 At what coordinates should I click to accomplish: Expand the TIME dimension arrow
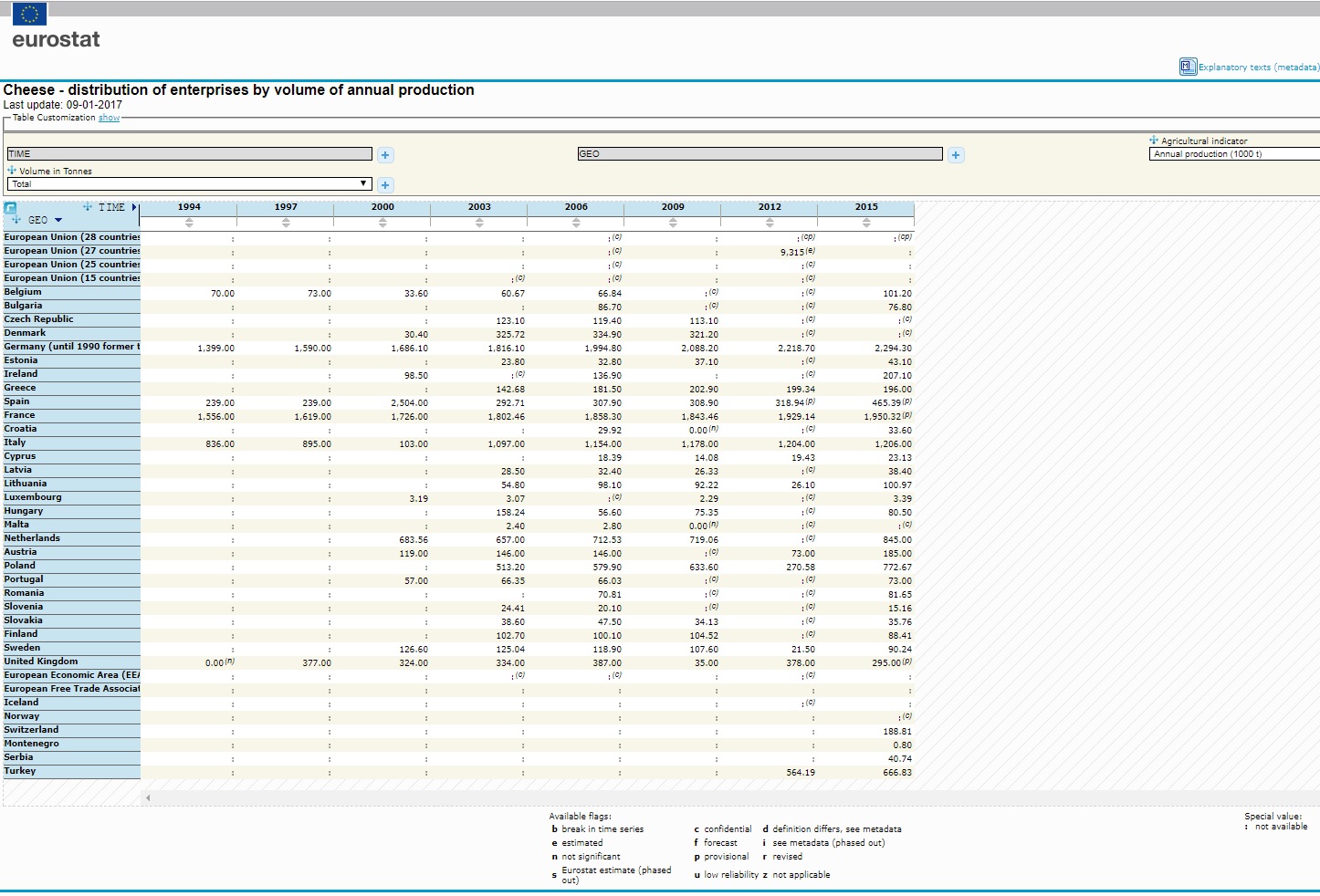pyautogui.click(x=134, y=208)
